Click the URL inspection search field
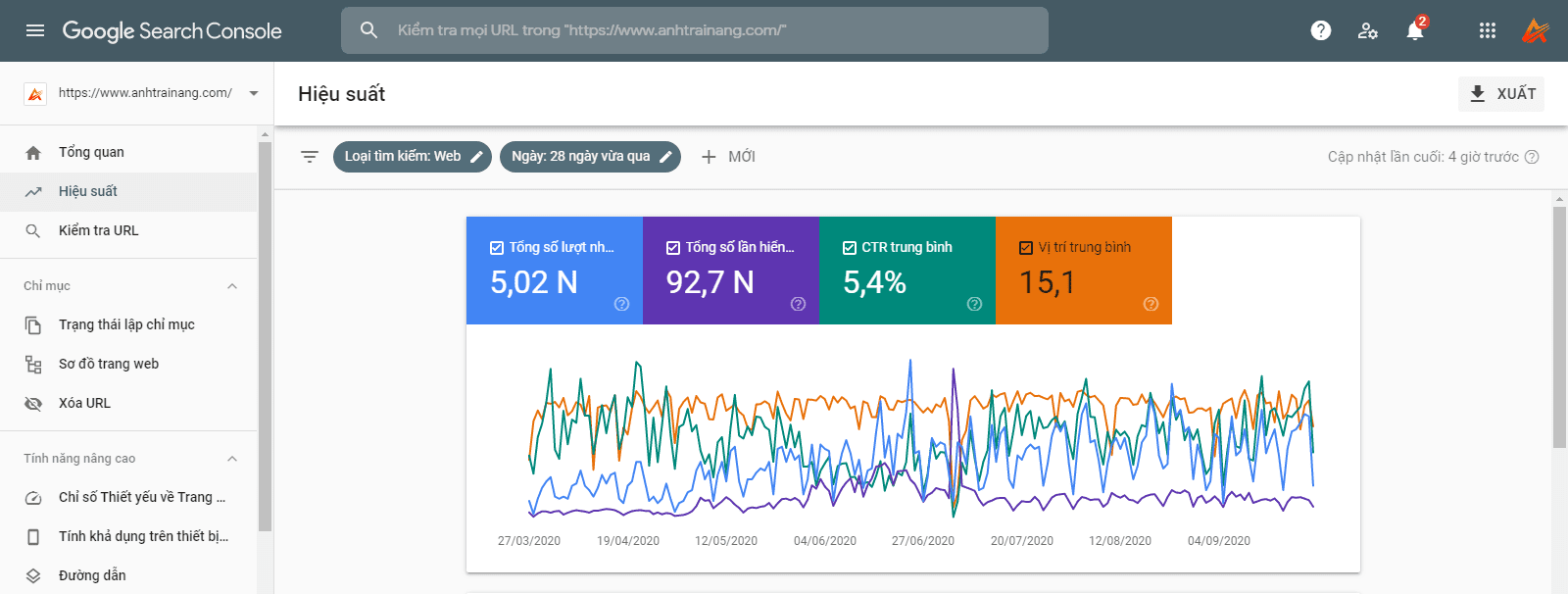The height and width of the screenshot is (594, 1568). [x=695, y=30]
